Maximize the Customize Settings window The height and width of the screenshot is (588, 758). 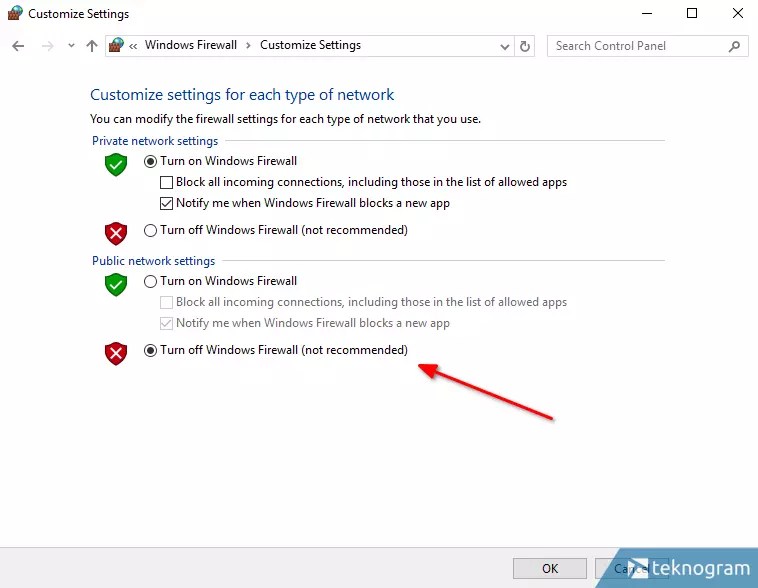pos(692,14)
